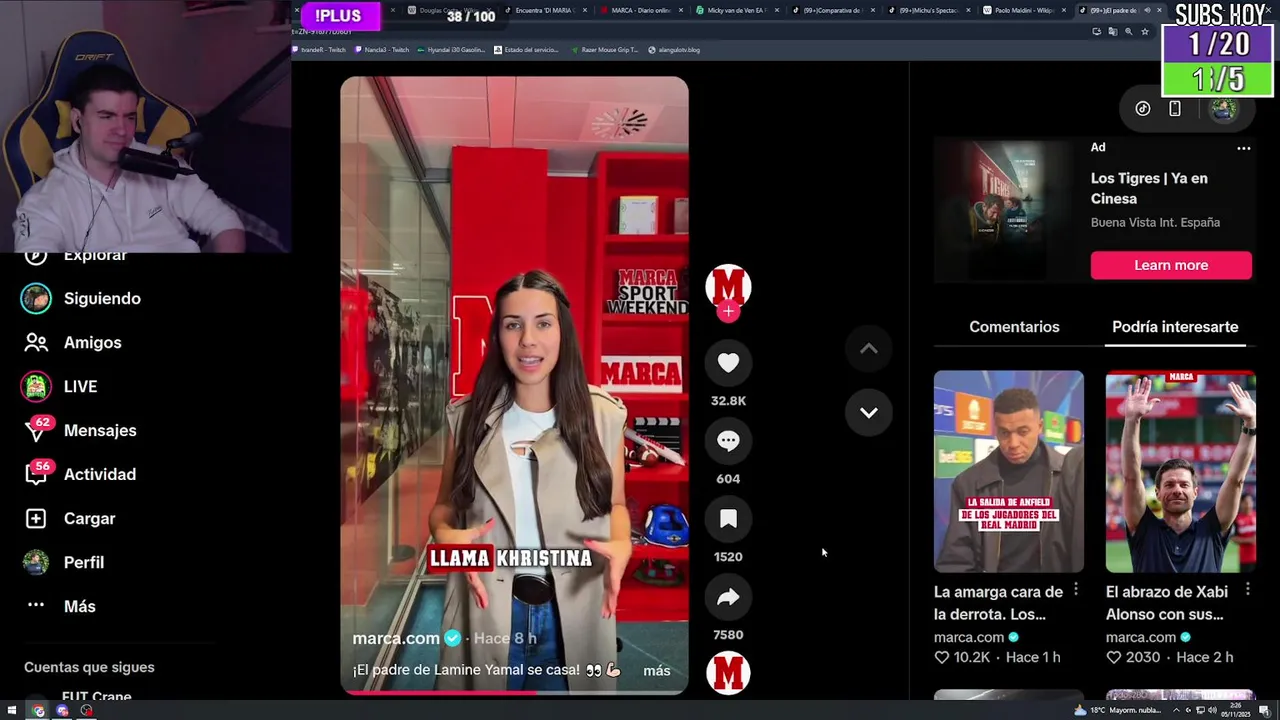
Task: Open the ad's three-dot options menu
Action: (1243, 148)
